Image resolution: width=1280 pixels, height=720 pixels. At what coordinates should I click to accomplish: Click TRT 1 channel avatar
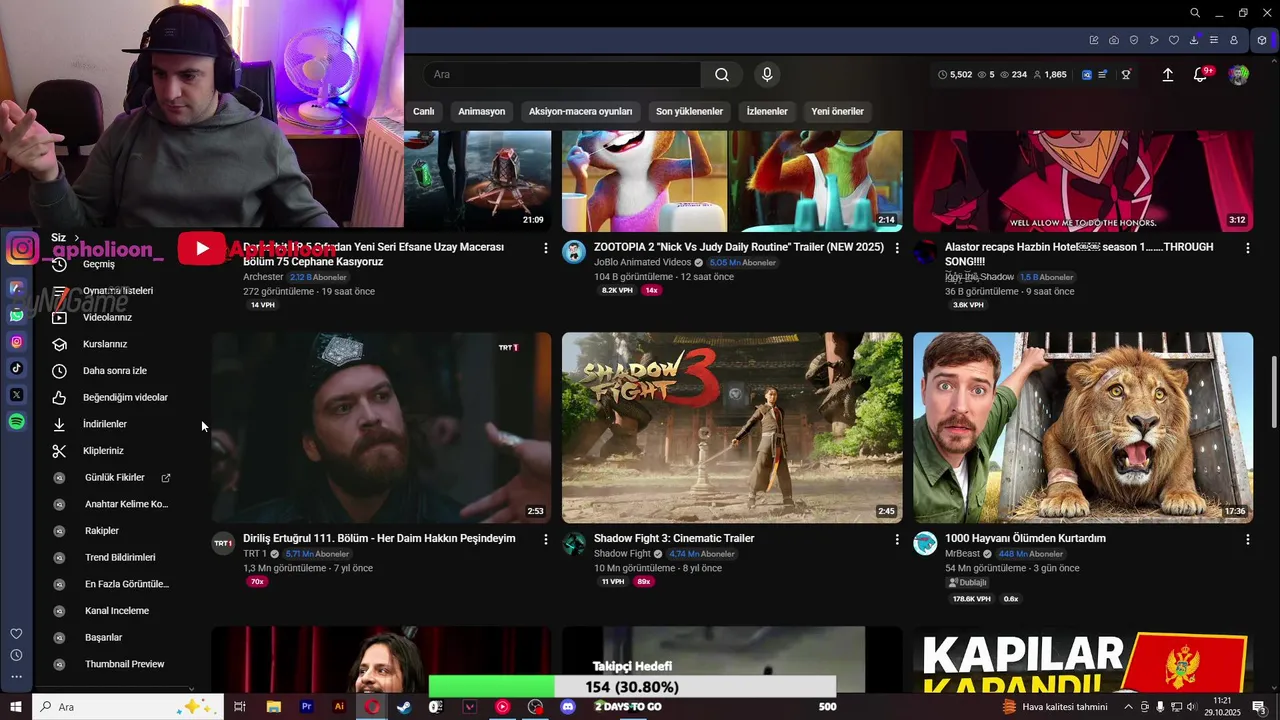pyautogui.click(x=223, y=543)
